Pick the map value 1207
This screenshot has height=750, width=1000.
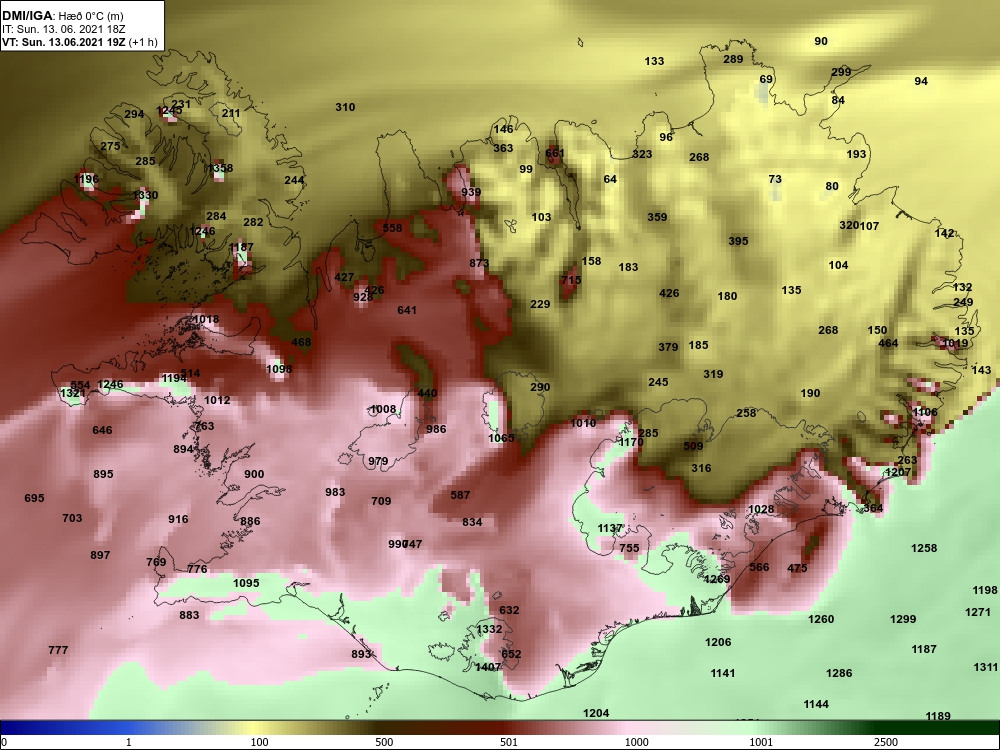click(x=898, y=473)
